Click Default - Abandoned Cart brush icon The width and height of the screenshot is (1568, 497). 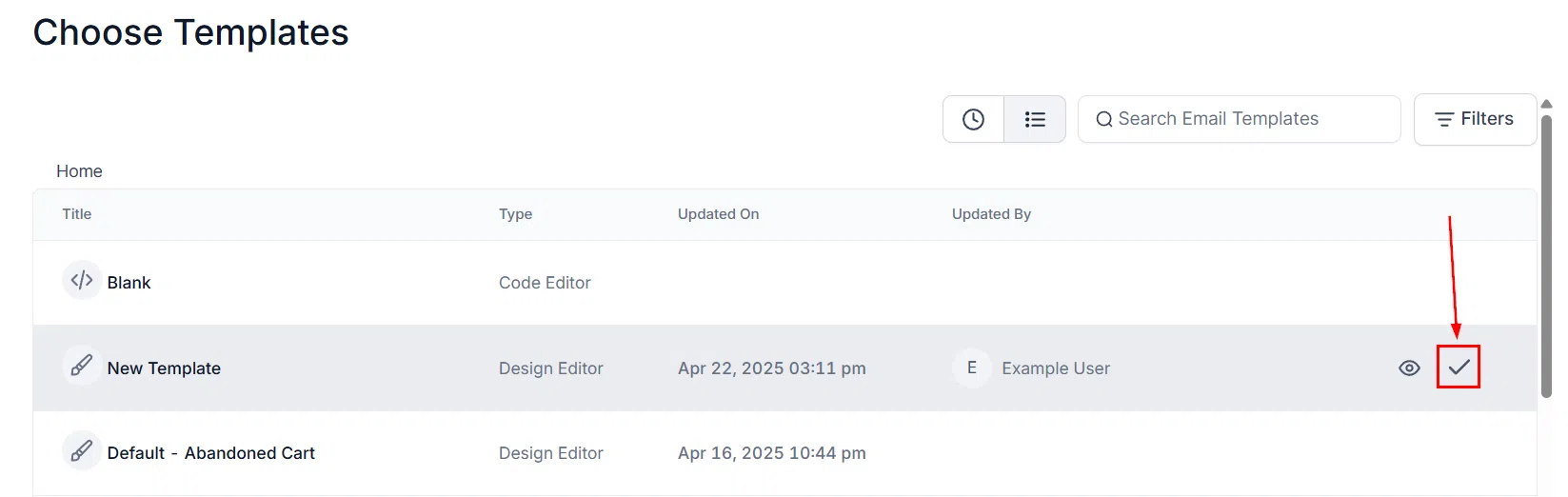coord(82,450)
